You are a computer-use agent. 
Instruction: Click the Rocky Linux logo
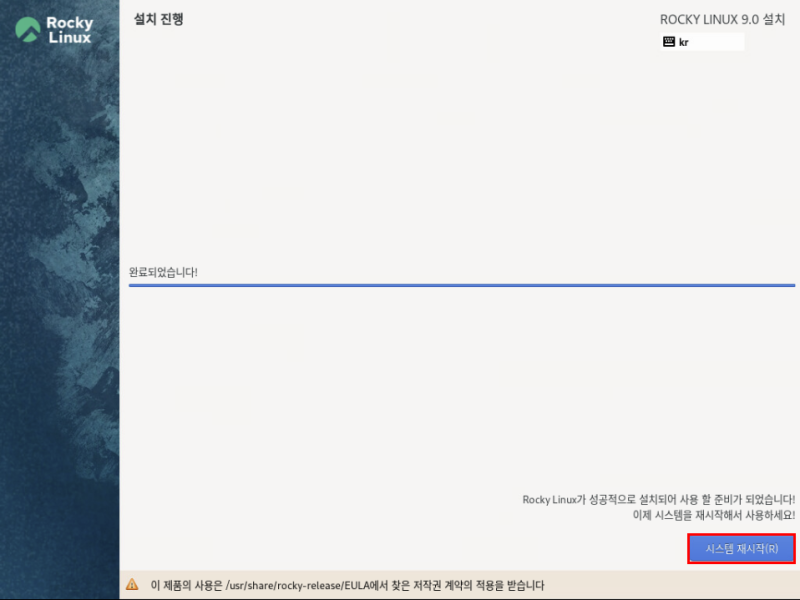(54, 30)
